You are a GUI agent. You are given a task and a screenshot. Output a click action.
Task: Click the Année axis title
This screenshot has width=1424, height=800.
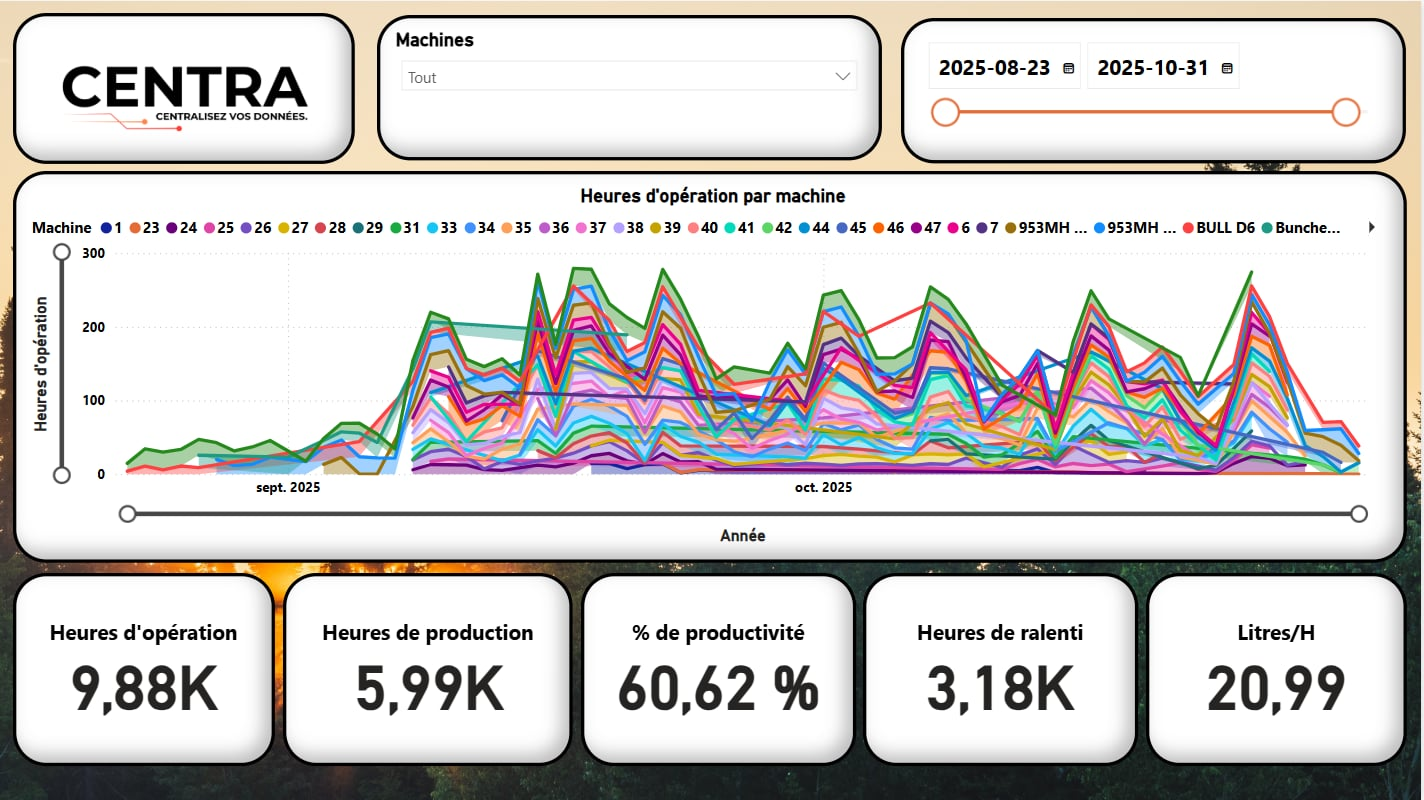[x=742, y=536]
